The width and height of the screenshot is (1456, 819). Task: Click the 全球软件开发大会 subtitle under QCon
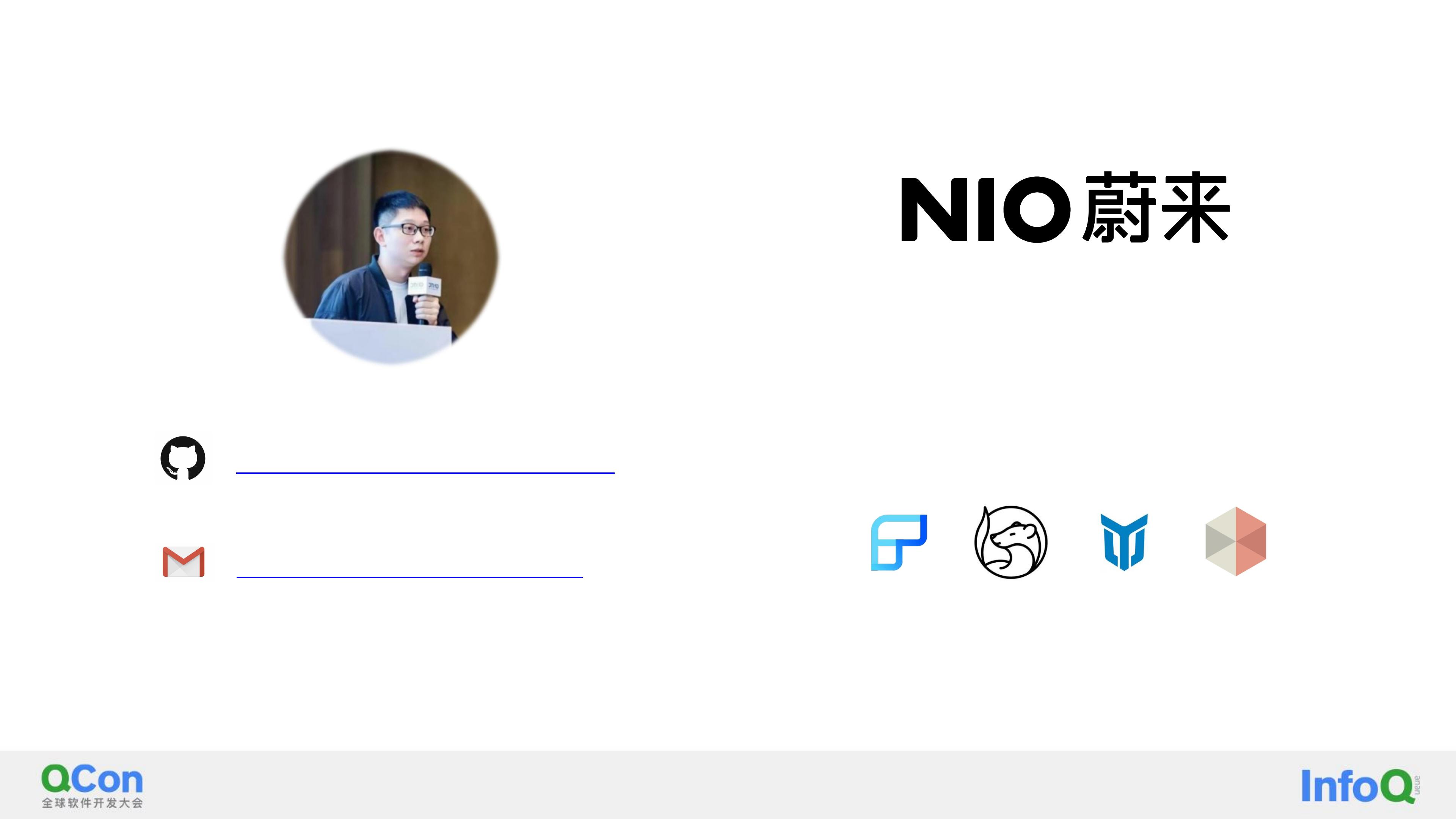click(x=92, y=803)
